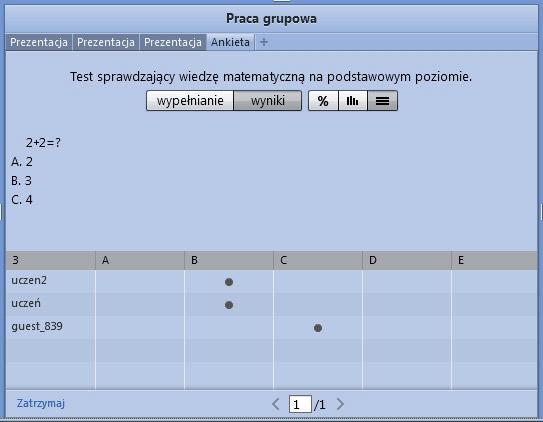The width and height of the screenshot is (543, 422).
Task: Click uczen2's answer dot in column B
Action: (229, 282)
